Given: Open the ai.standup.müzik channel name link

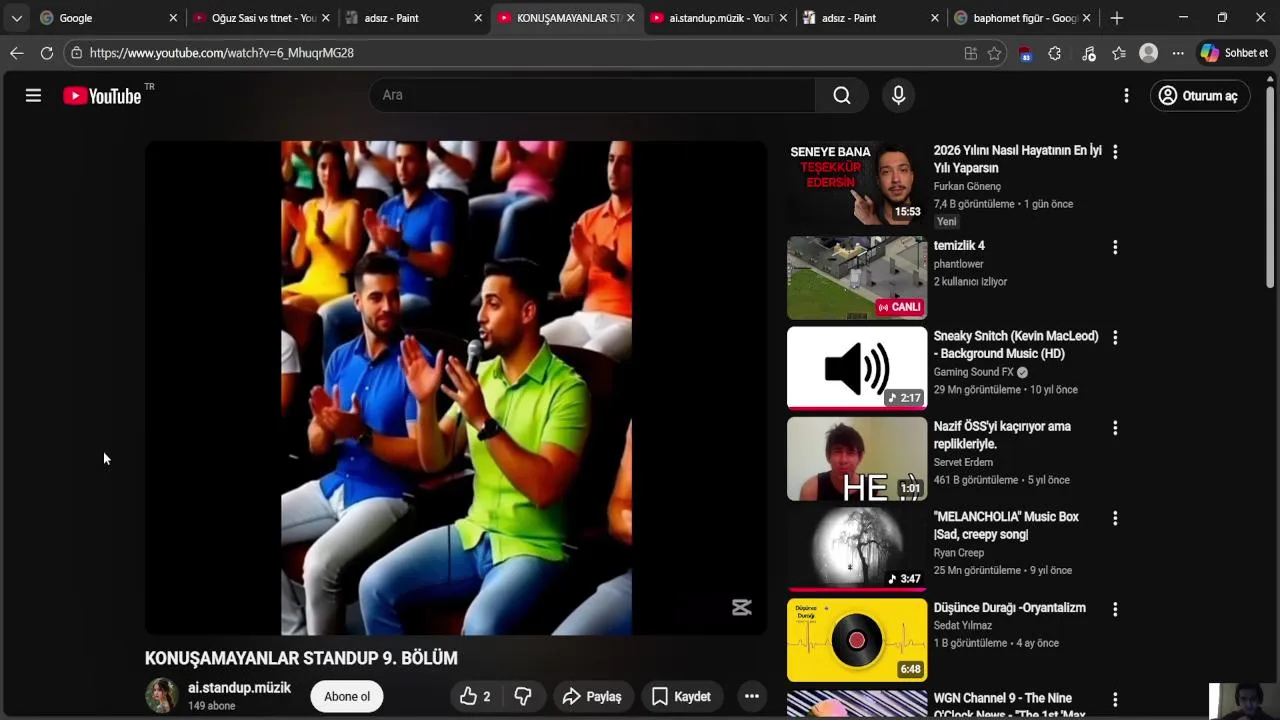Looking at the screenshot, I should [x=239, y=688].
